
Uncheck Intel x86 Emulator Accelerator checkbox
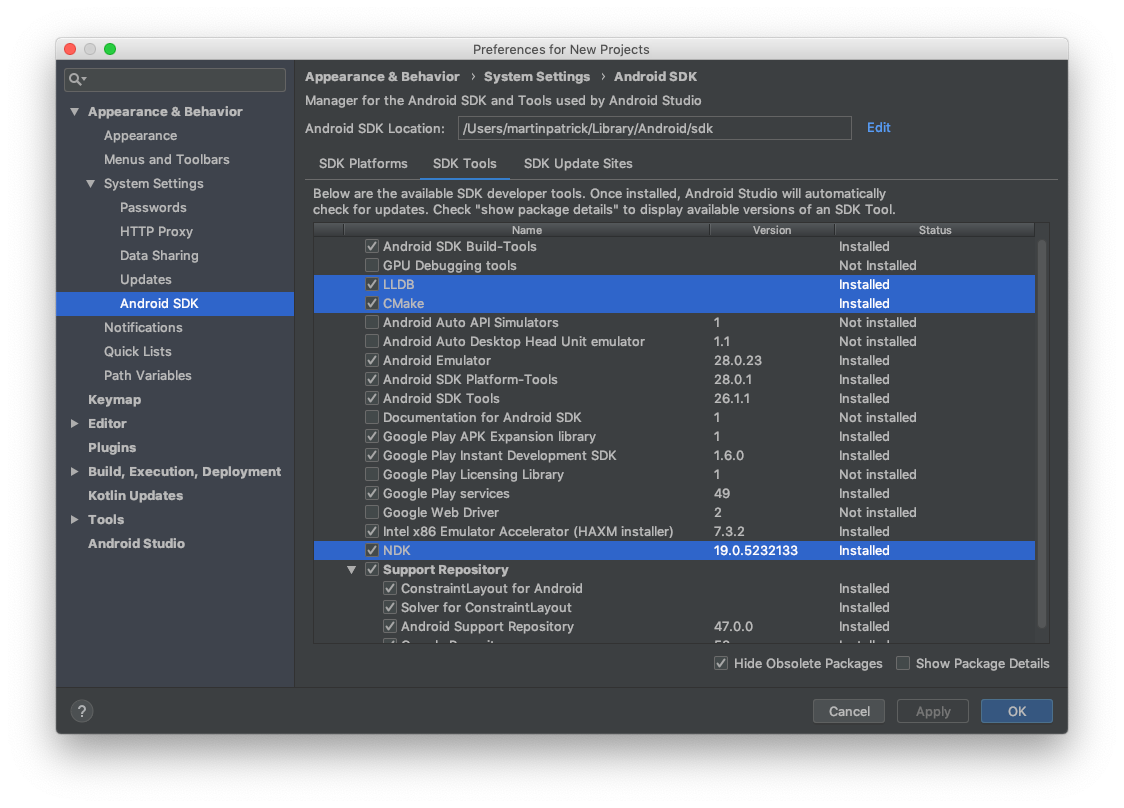(371, 531)
